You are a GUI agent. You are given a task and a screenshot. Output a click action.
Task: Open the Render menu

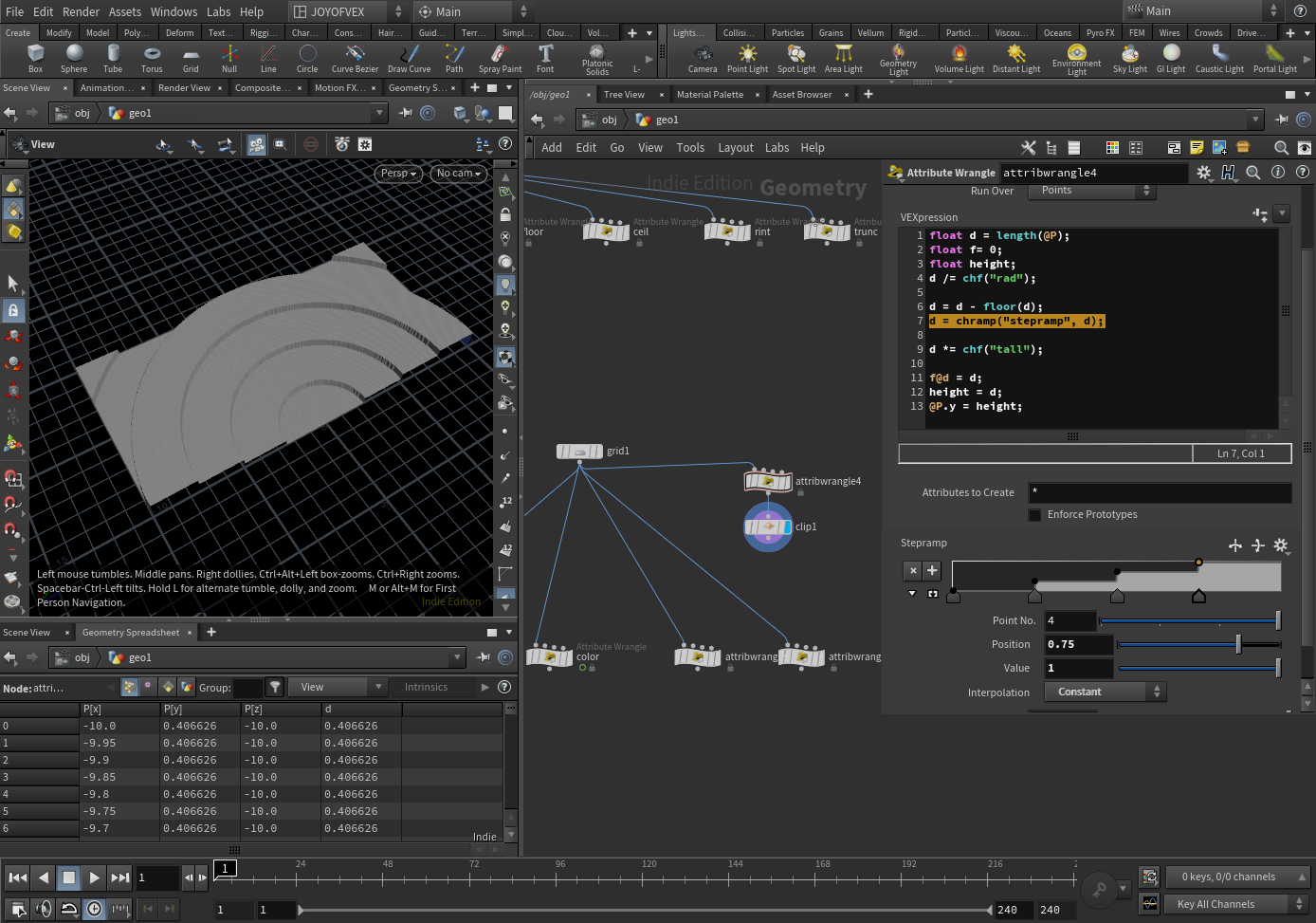tap(81, 11)
